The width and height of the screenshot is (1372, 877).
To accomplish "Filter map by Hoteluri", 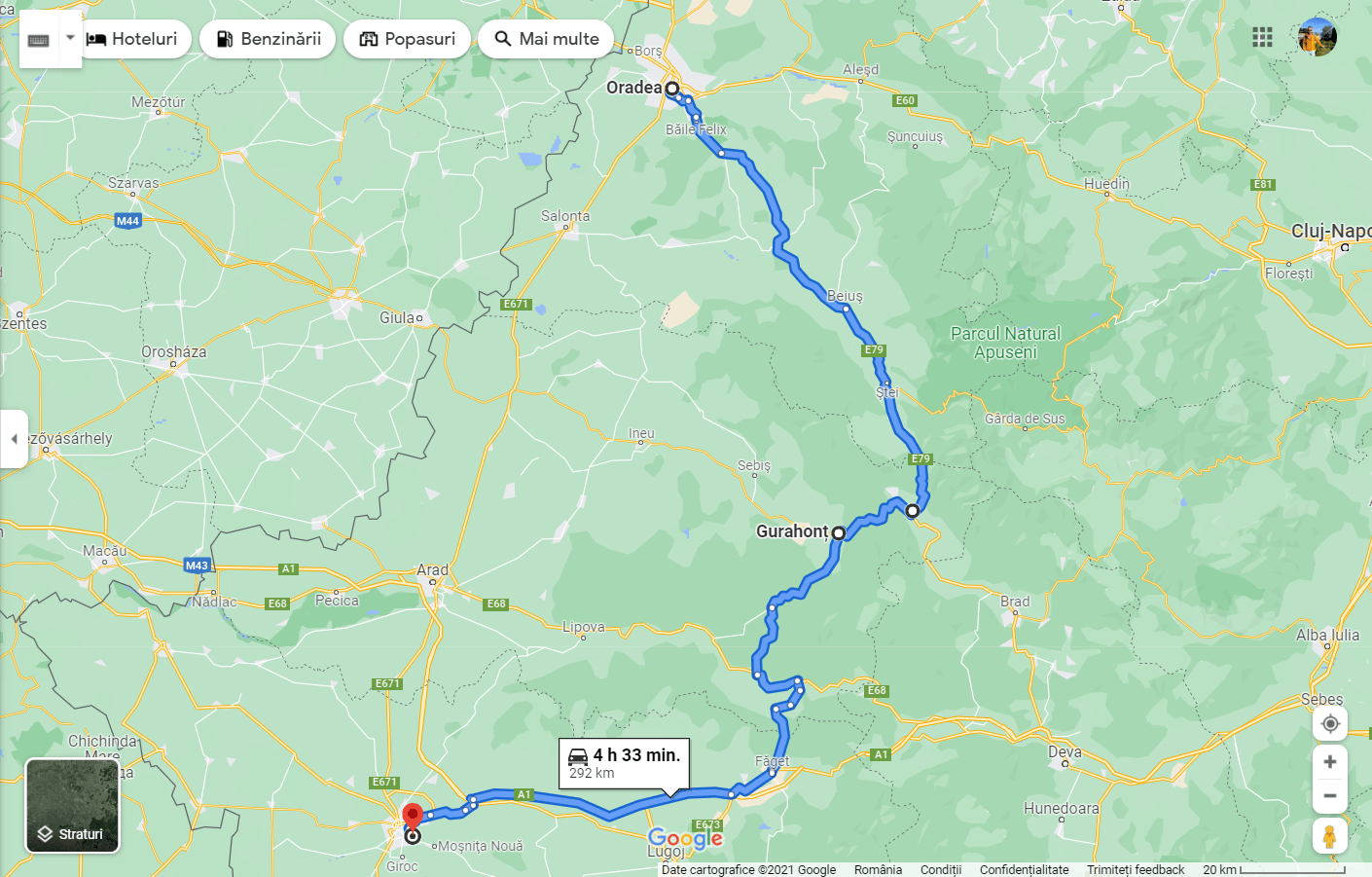I will point(133,39).
